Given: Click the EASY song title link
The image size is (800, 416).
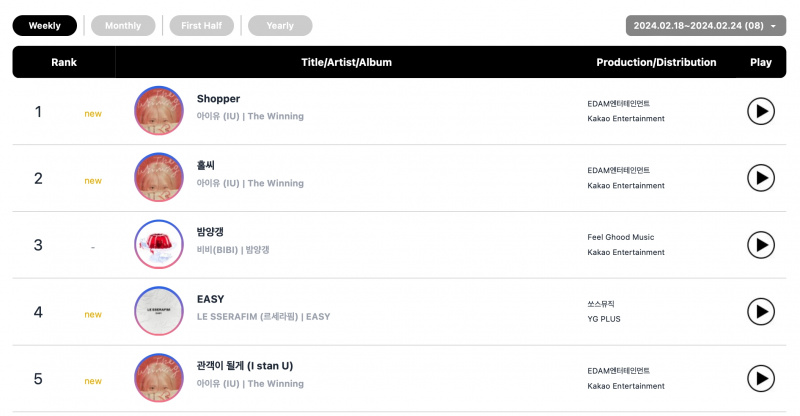Looking at the screenshot, I should point(210,299).
